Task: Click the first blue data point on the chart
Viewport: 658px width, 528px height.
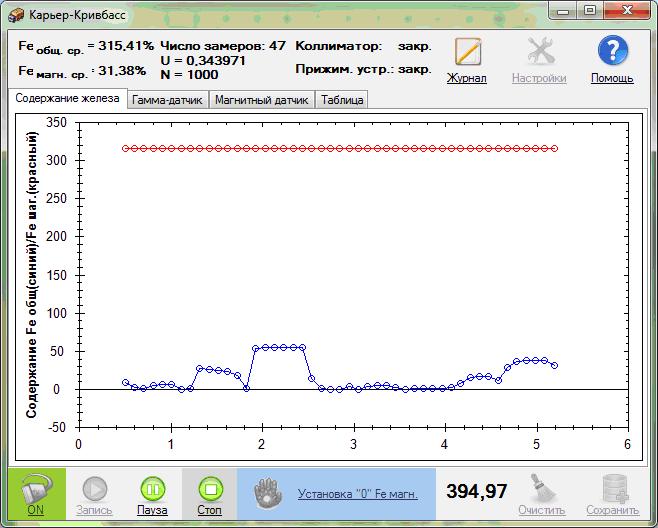Action: tap(125, 382)
